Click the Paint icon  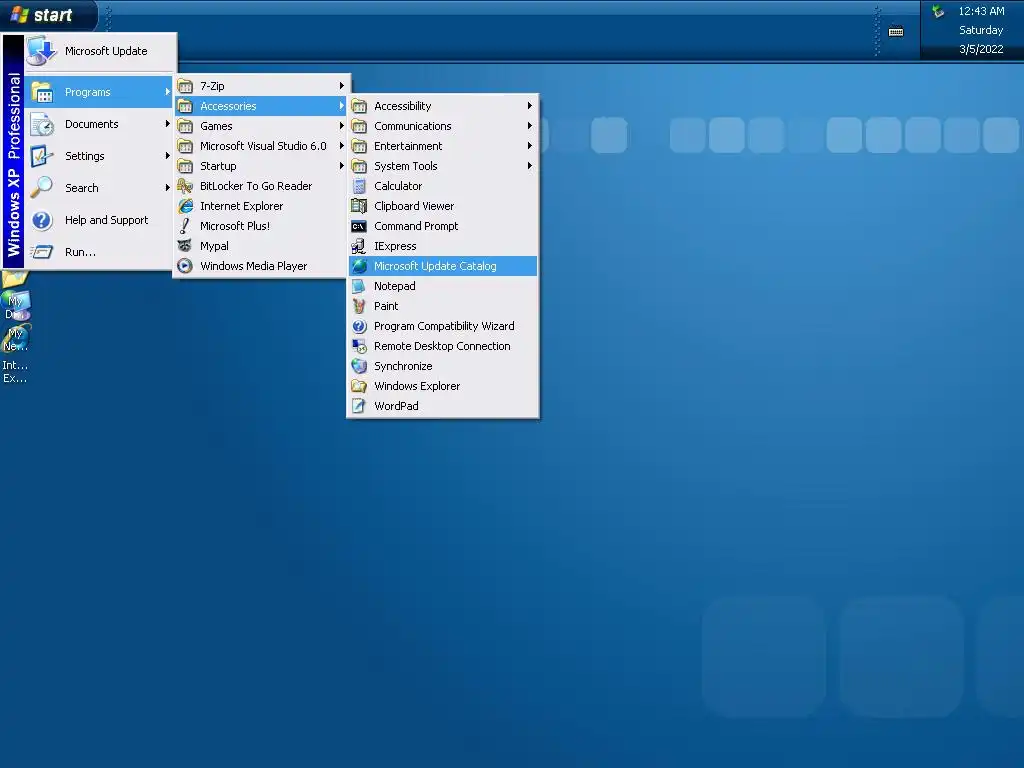coord(359,306)
